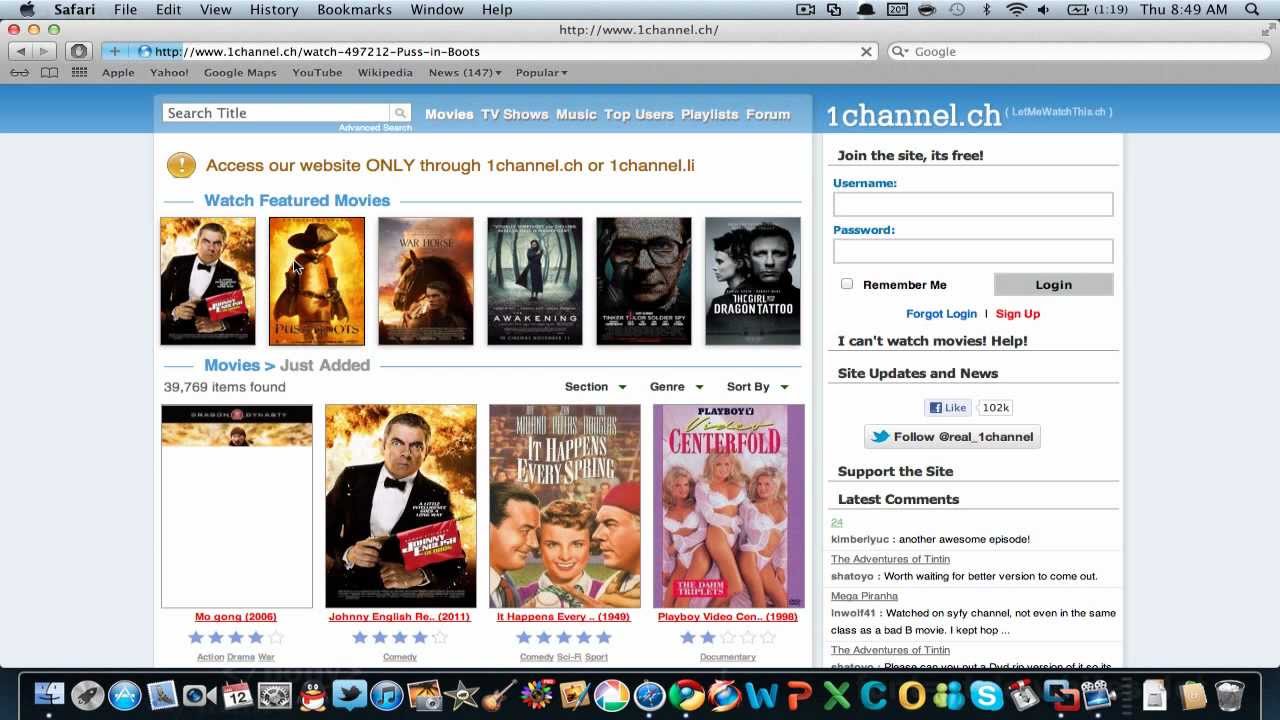The width and height of the screenshot is (1280, 720).
Task: Enter Safari full screen with corner arrows
Action: click(1267, 30)
